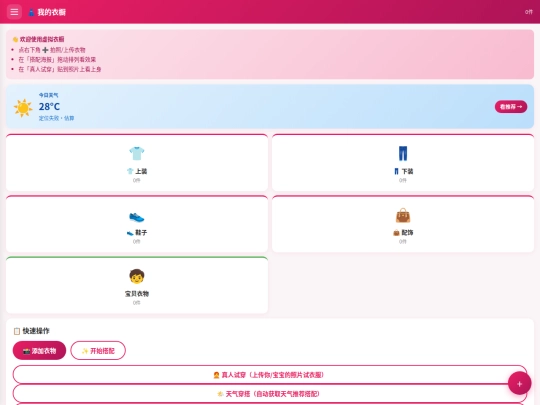Open the 配饰 accessories category card
Viewport: 540px width, 405px height.
403,224
